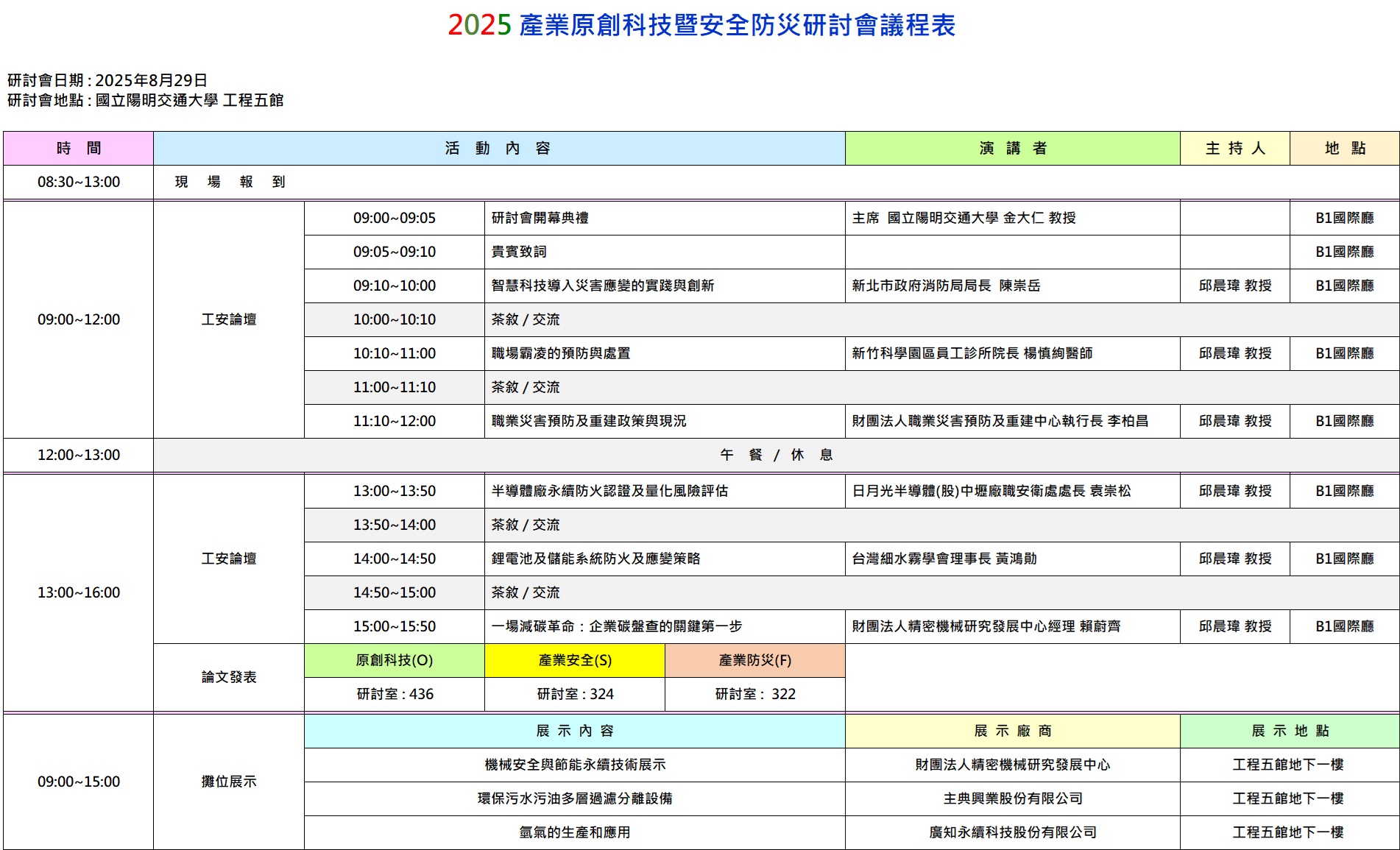Click the 09:00~12:00 time block cell

[79, 319]
